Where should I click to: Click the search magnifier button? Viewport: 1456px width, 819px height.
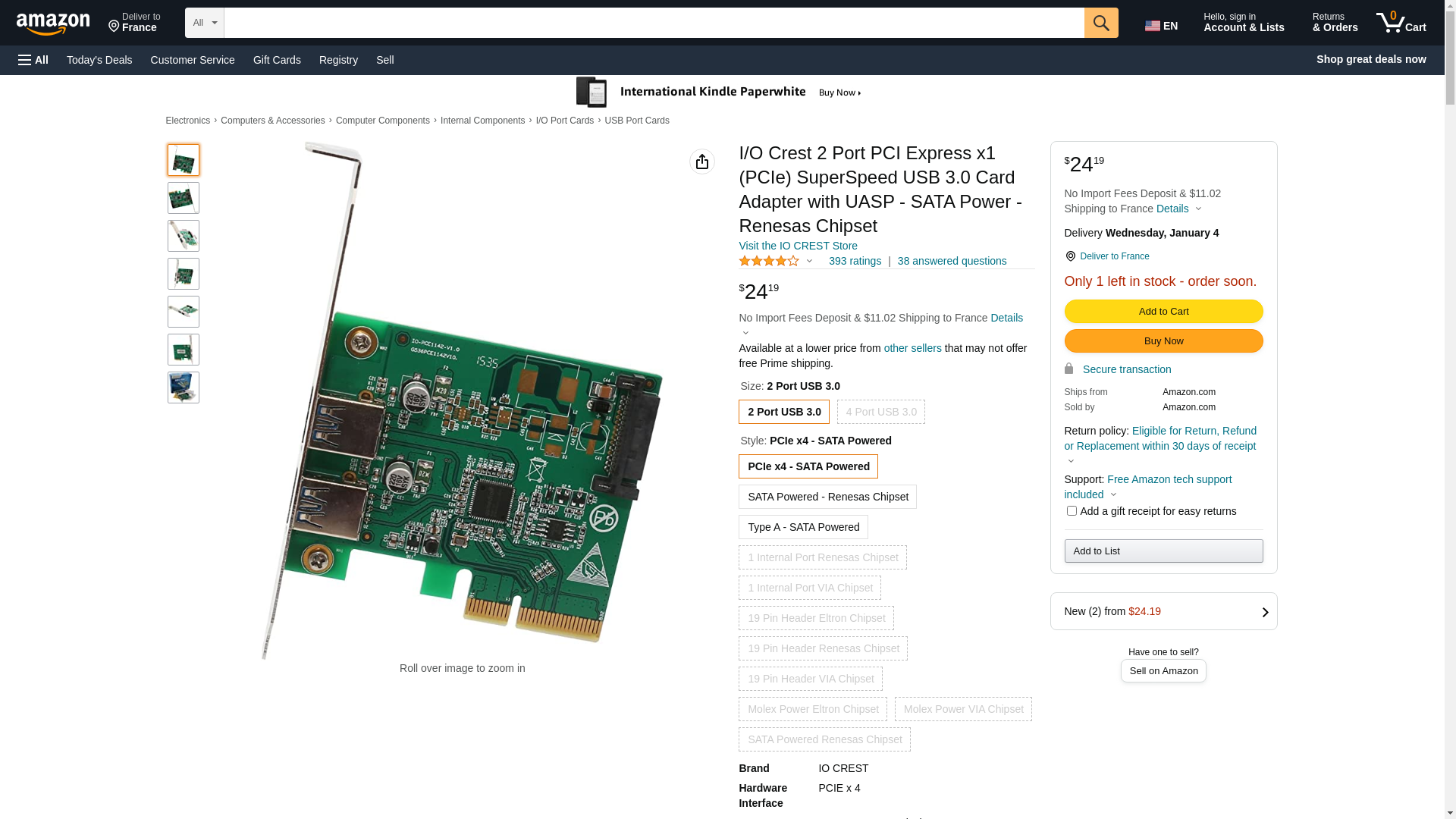1100,23
